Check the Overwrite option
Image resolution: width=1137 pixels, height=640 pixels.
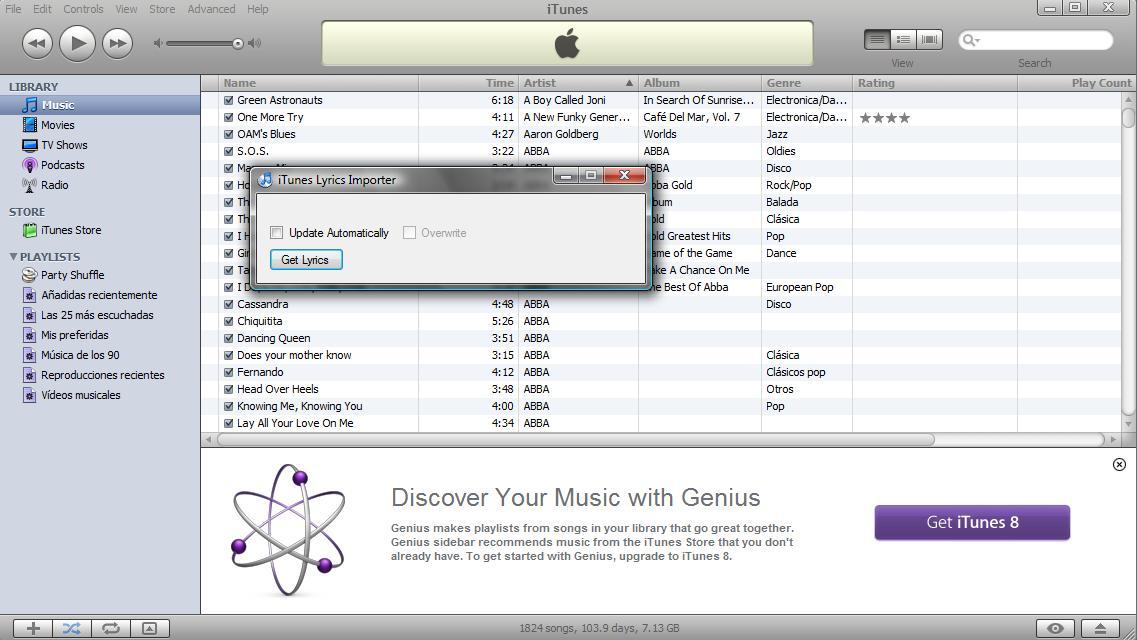coord(409,232)
